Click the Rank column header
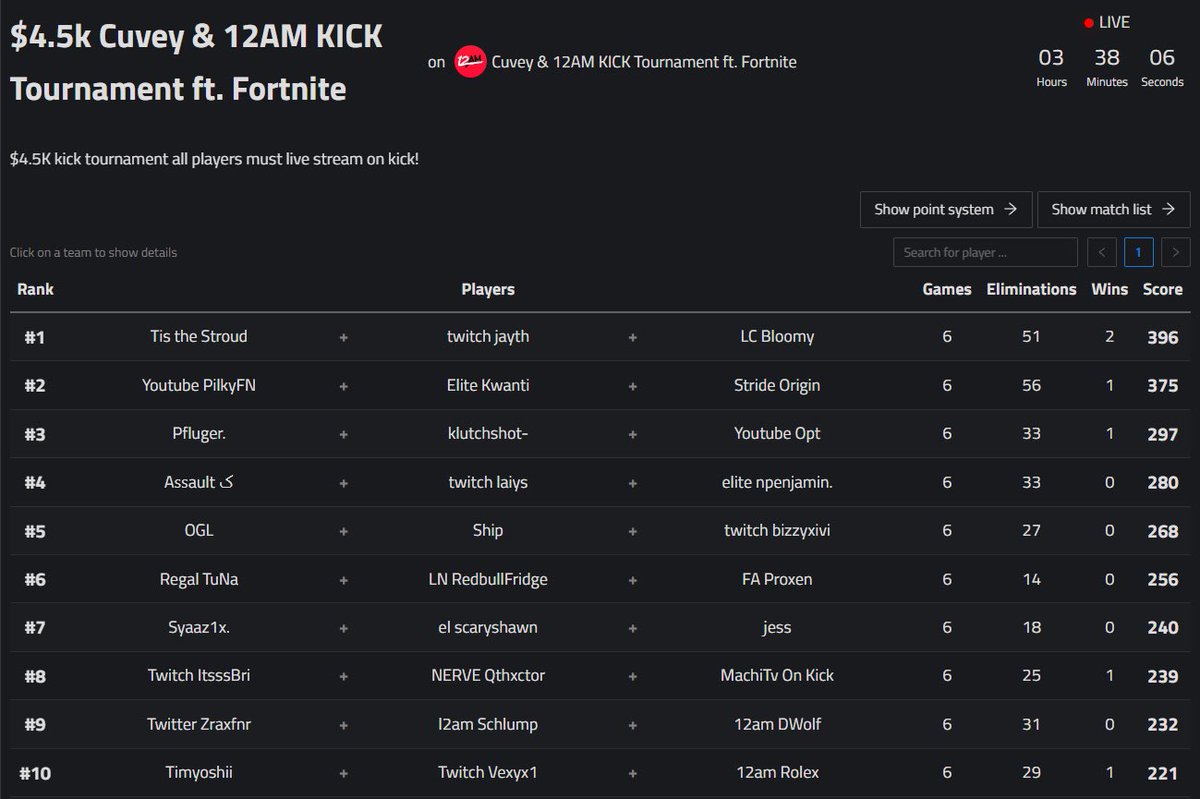 (35, 289)
